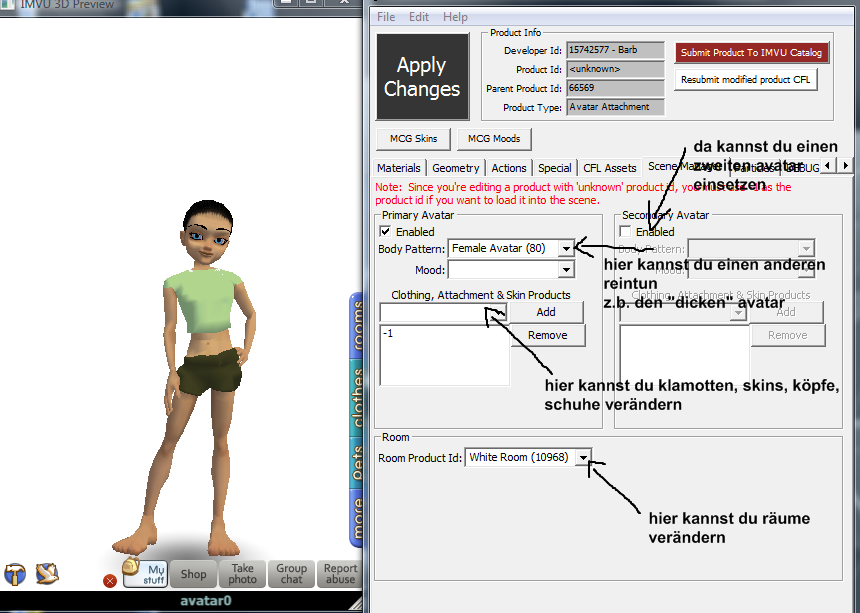
Task: Click the Product Id field showing unknown
Action: point(615,69)
